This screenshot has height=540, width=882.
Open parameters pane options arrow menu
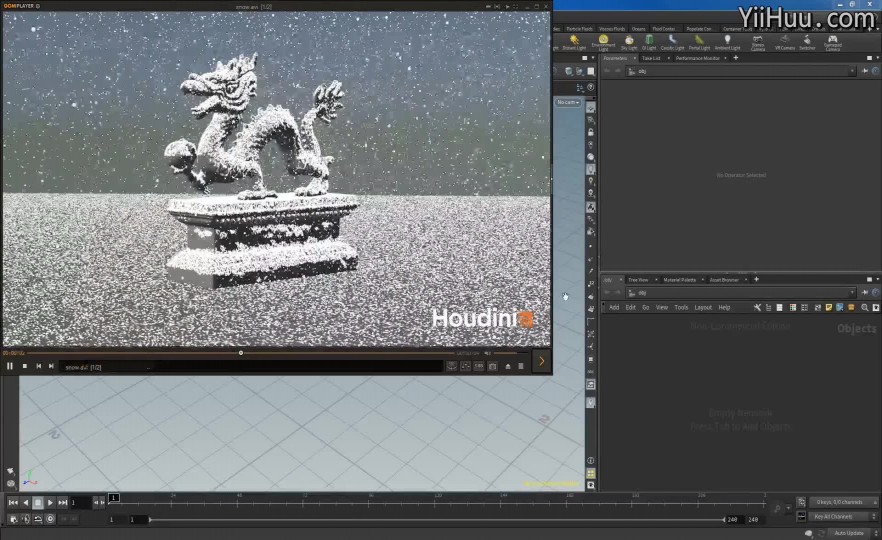pos(877,58)
